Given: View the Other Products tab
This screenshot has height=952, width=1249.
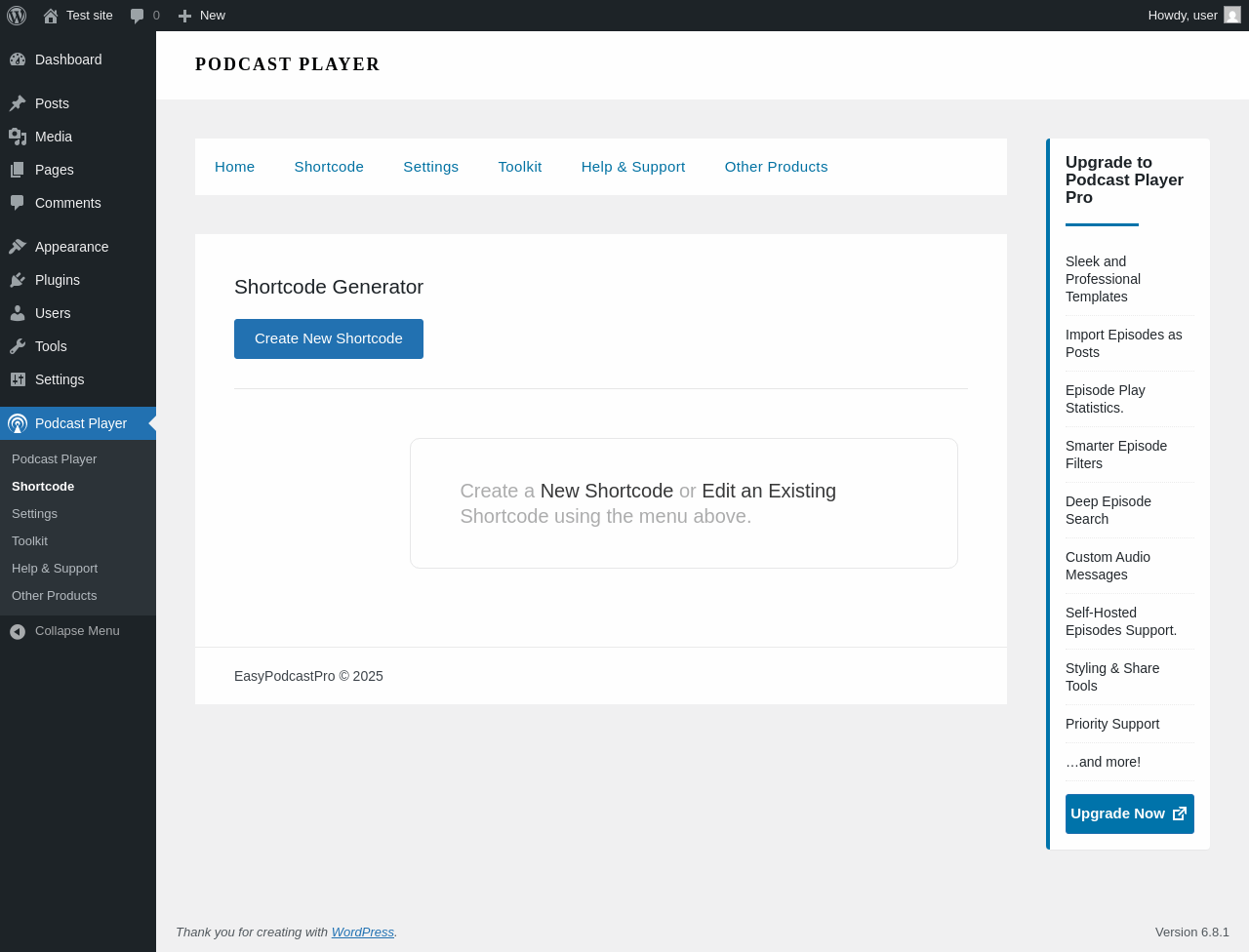Looking at the screenshot, I should [777, 167].
